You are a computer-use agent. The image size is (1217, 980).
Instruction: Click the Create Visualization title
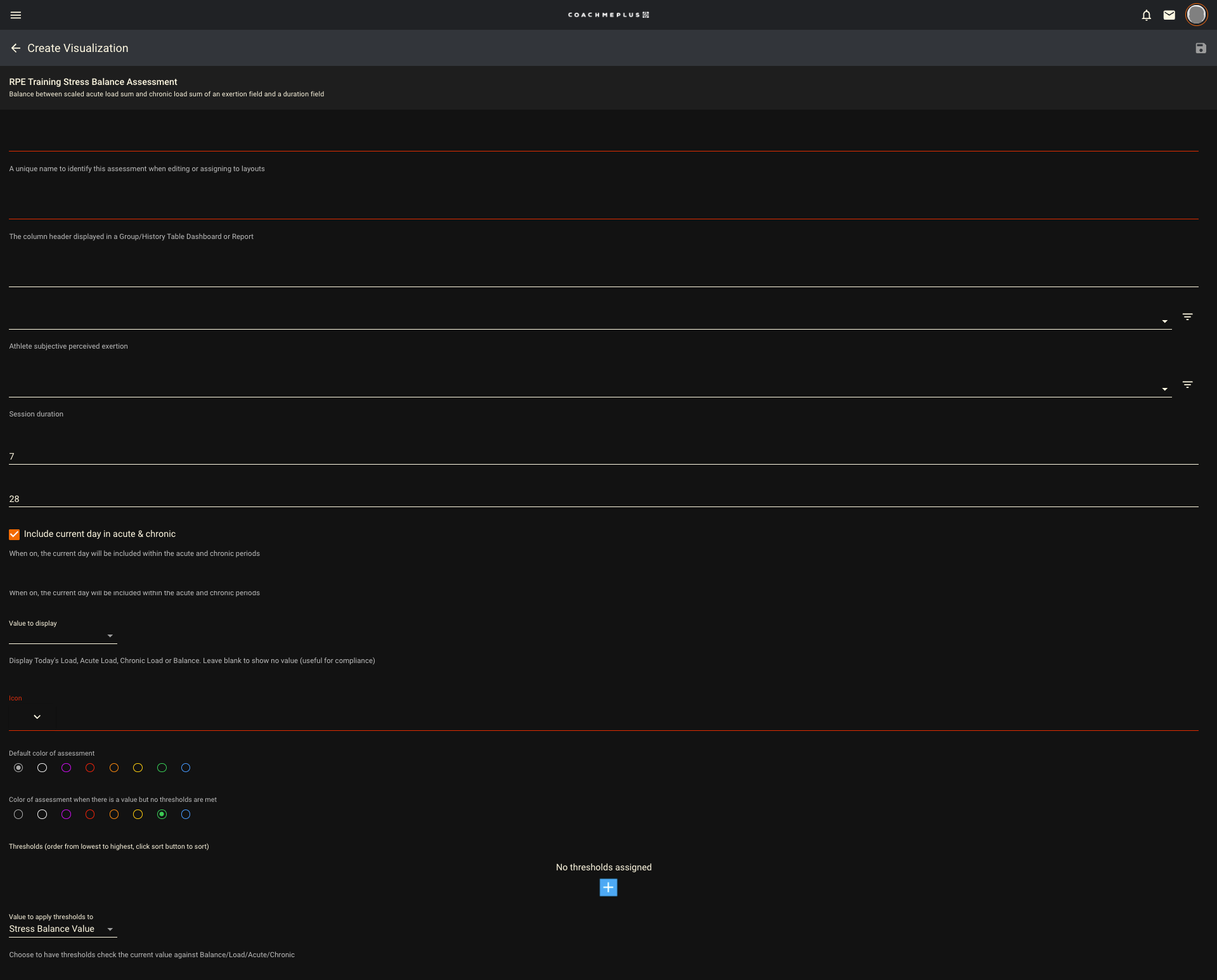[x=78, y=48]
